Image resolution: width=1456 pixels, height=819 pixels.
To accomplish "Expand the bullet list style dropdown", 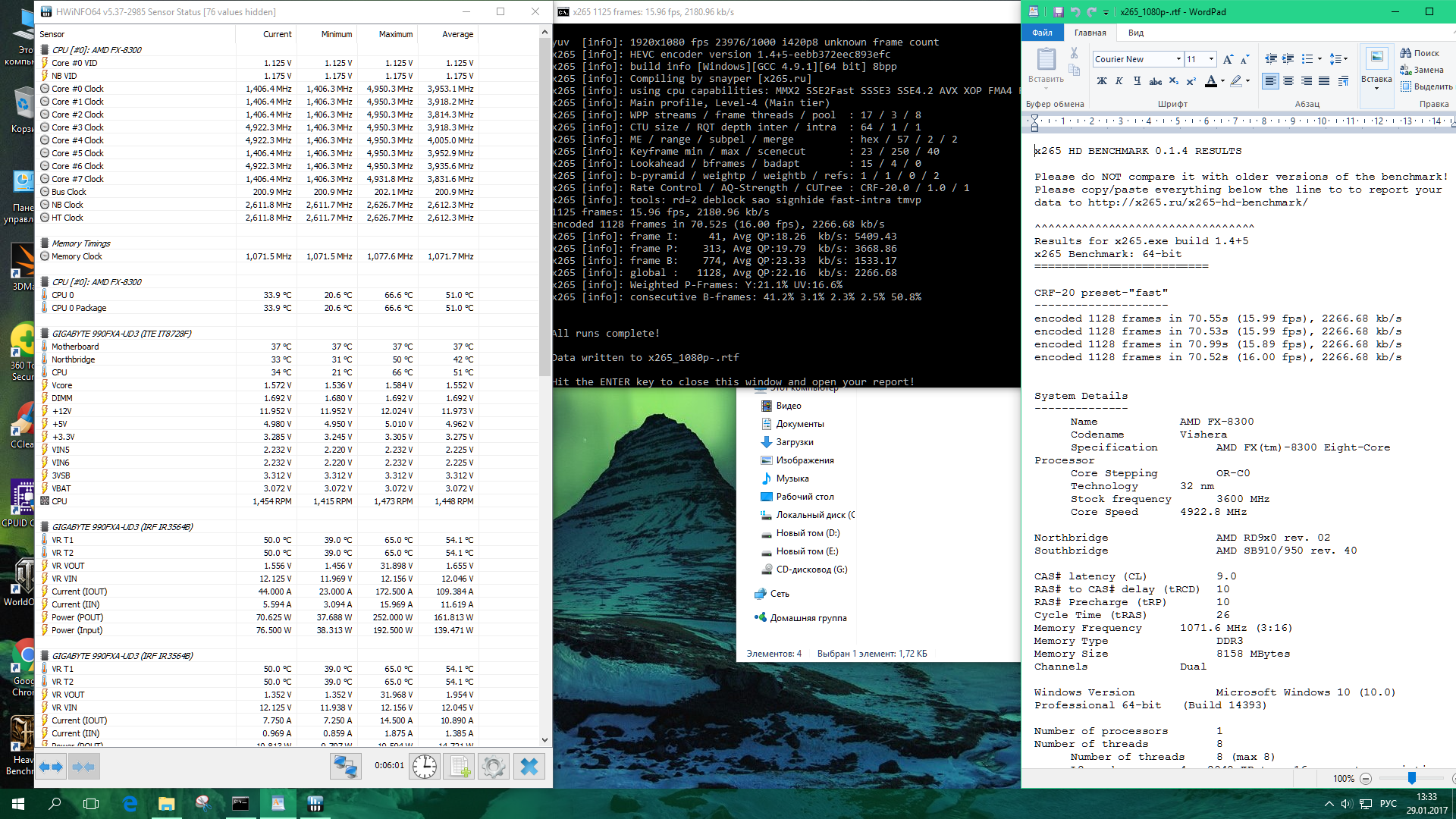I will [1319, 59].
